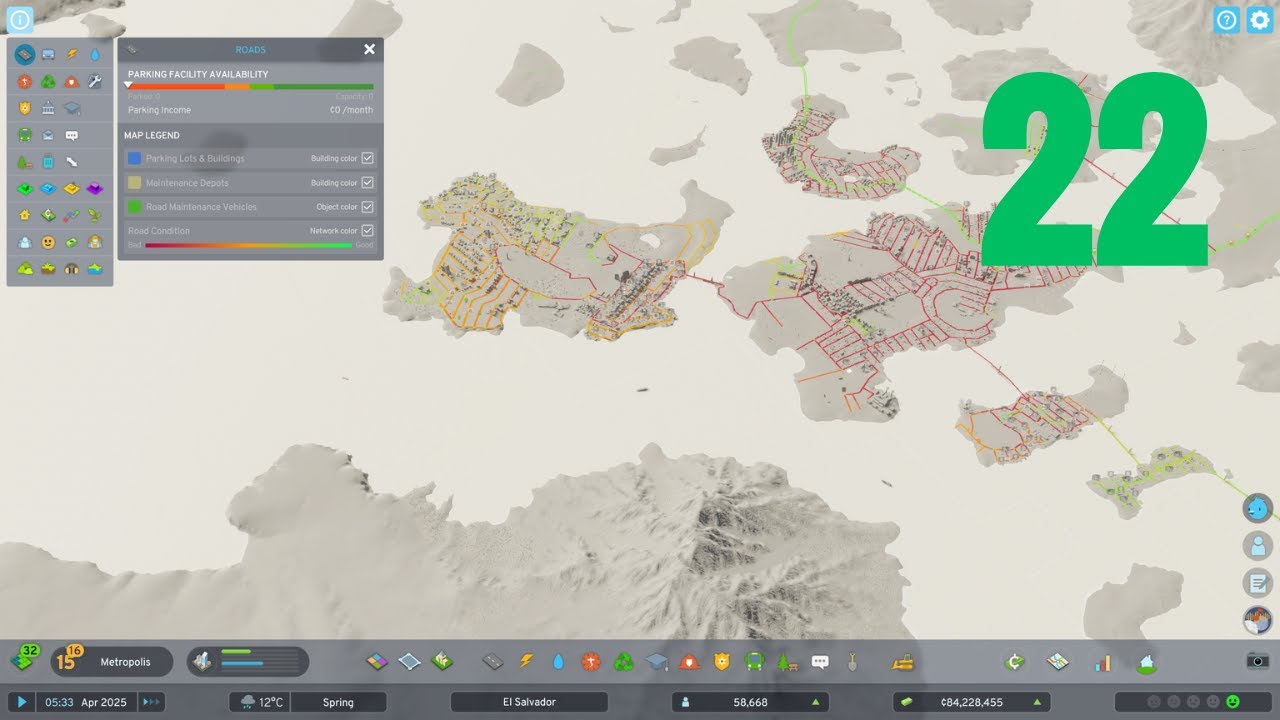Screen dimensions: 1280x720
Task: Open the wrench maintenance info view icon
Action: coord(96,81)
